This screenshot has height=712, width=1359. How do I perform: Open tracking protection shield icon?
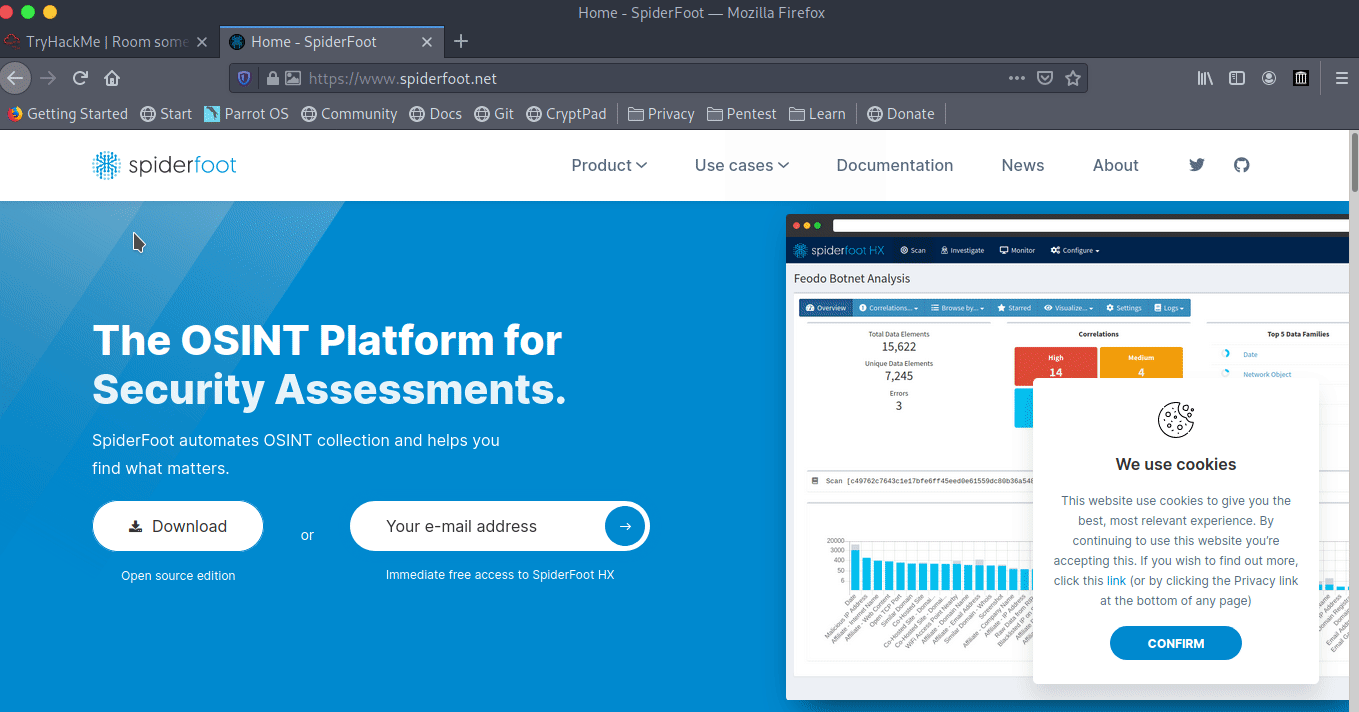[x=243, y=78]
